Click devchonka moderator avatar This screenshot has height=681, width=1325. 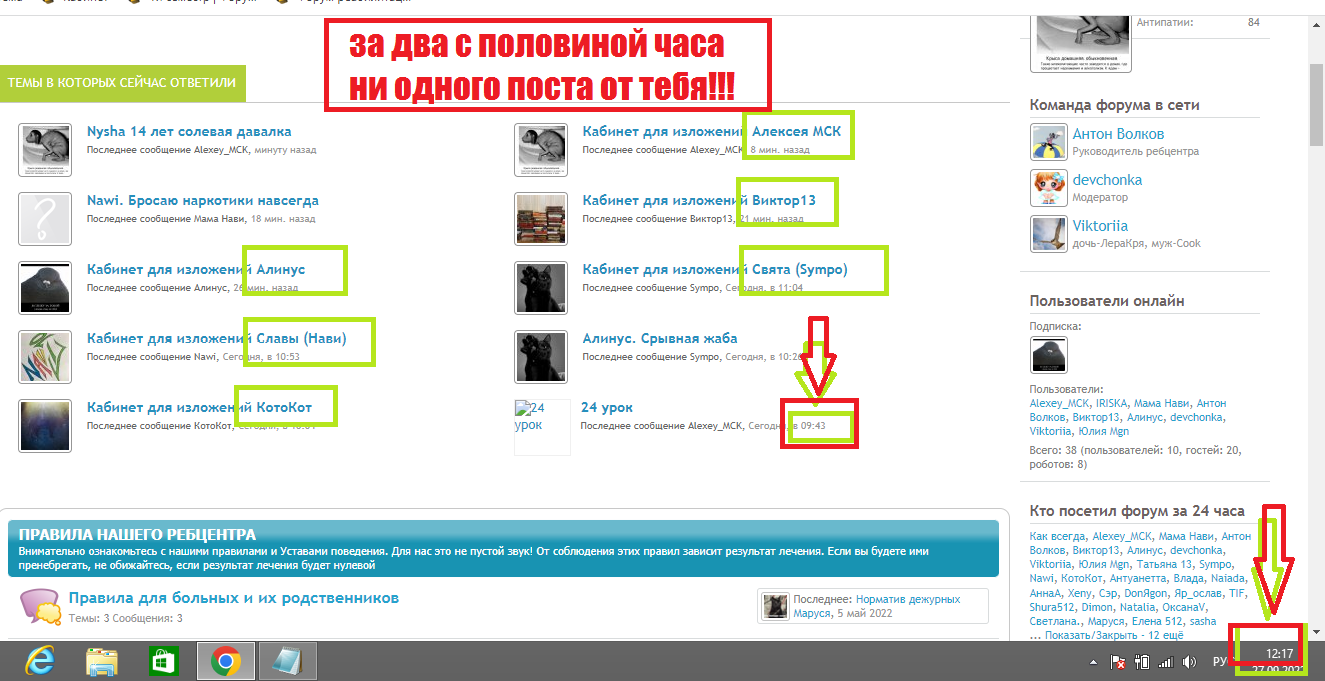coord(1049,188)
